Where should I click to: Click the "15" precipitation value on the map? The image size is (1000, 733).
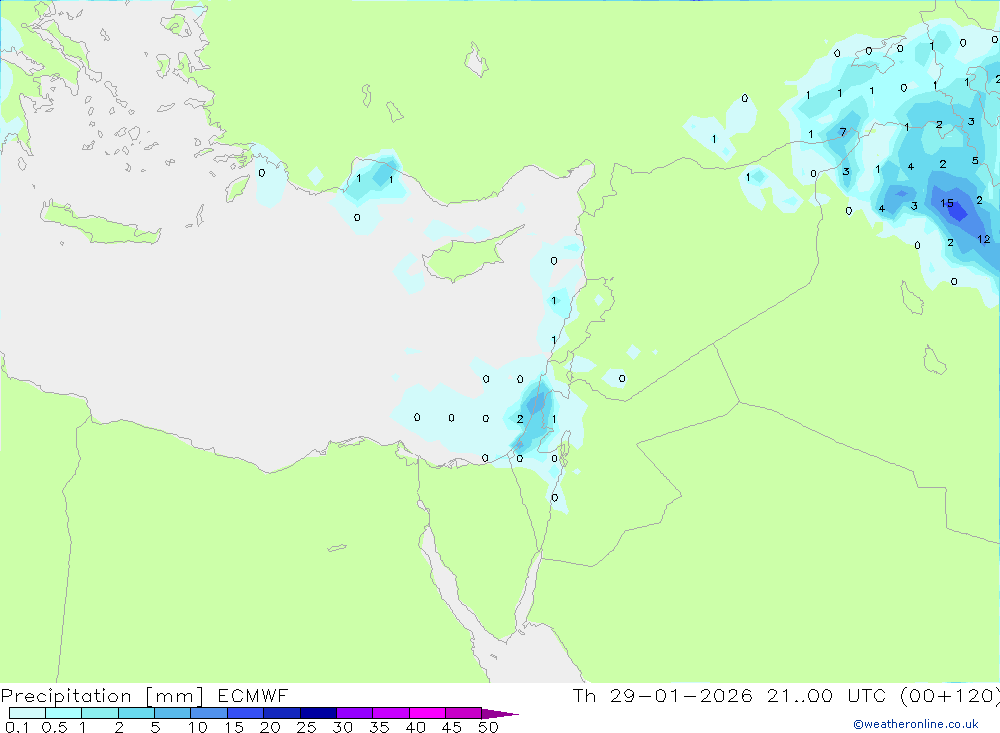point(947,203)
